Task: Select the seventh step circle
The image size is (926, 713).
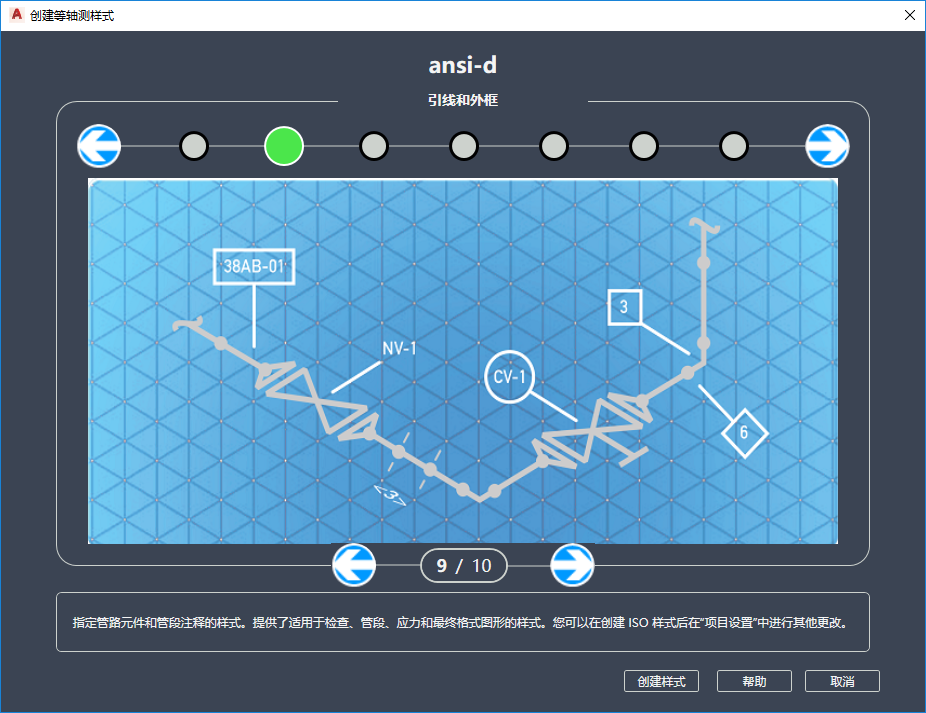Action: pos(733,146)
